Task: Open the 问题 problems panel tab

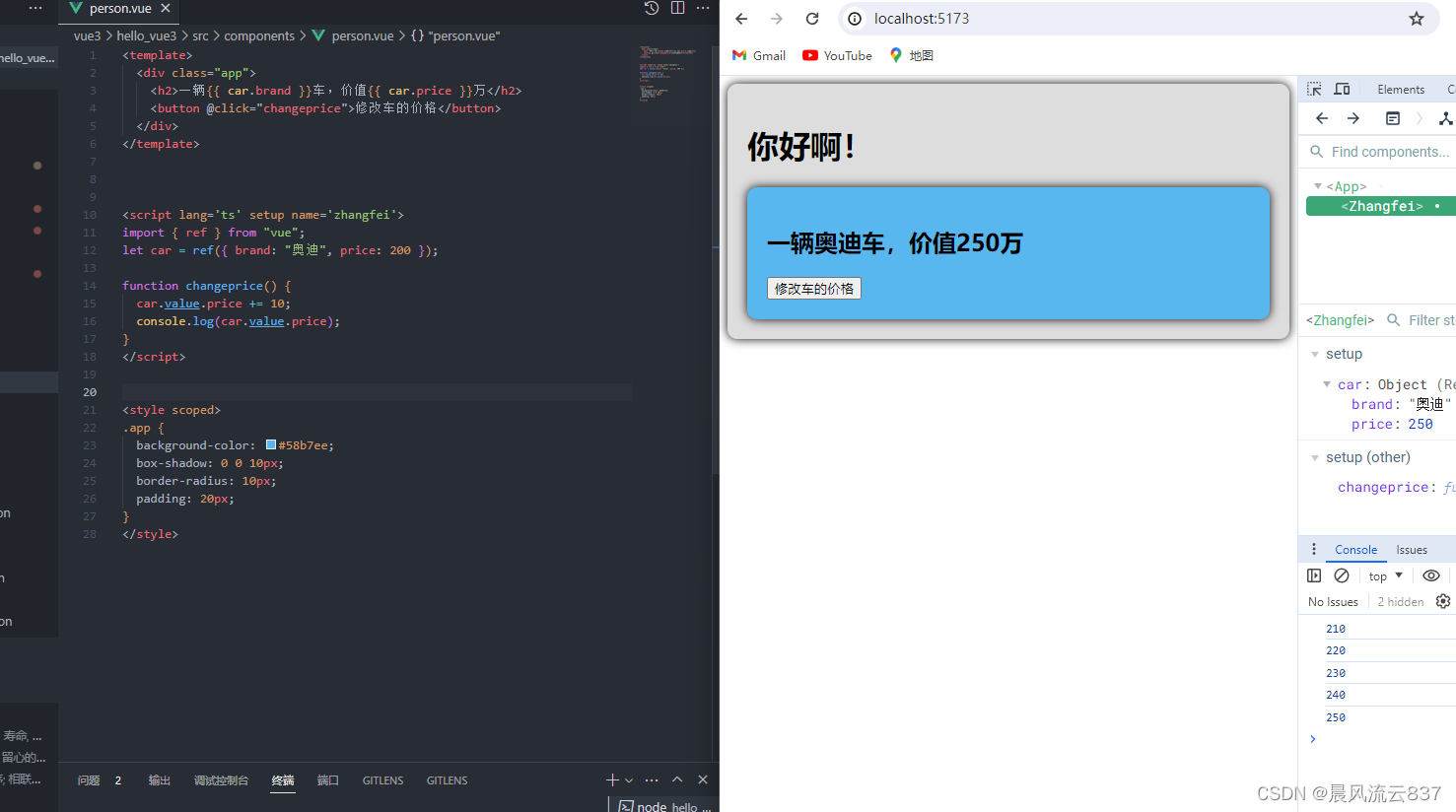Action: 89,780
